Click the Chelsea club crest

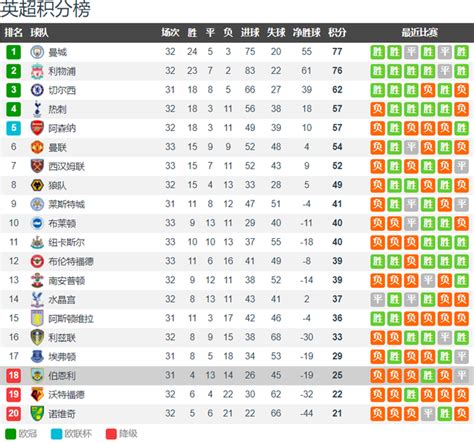click(37, 90)
